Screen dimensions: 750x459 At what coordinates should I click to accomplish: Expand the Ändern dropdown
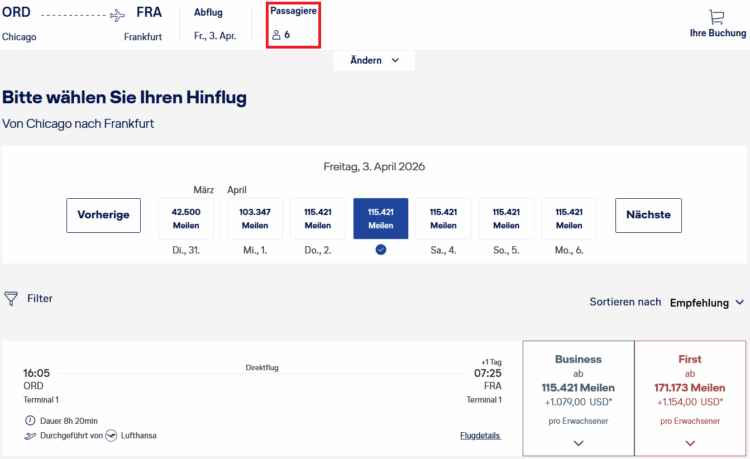tap(374, 60)
